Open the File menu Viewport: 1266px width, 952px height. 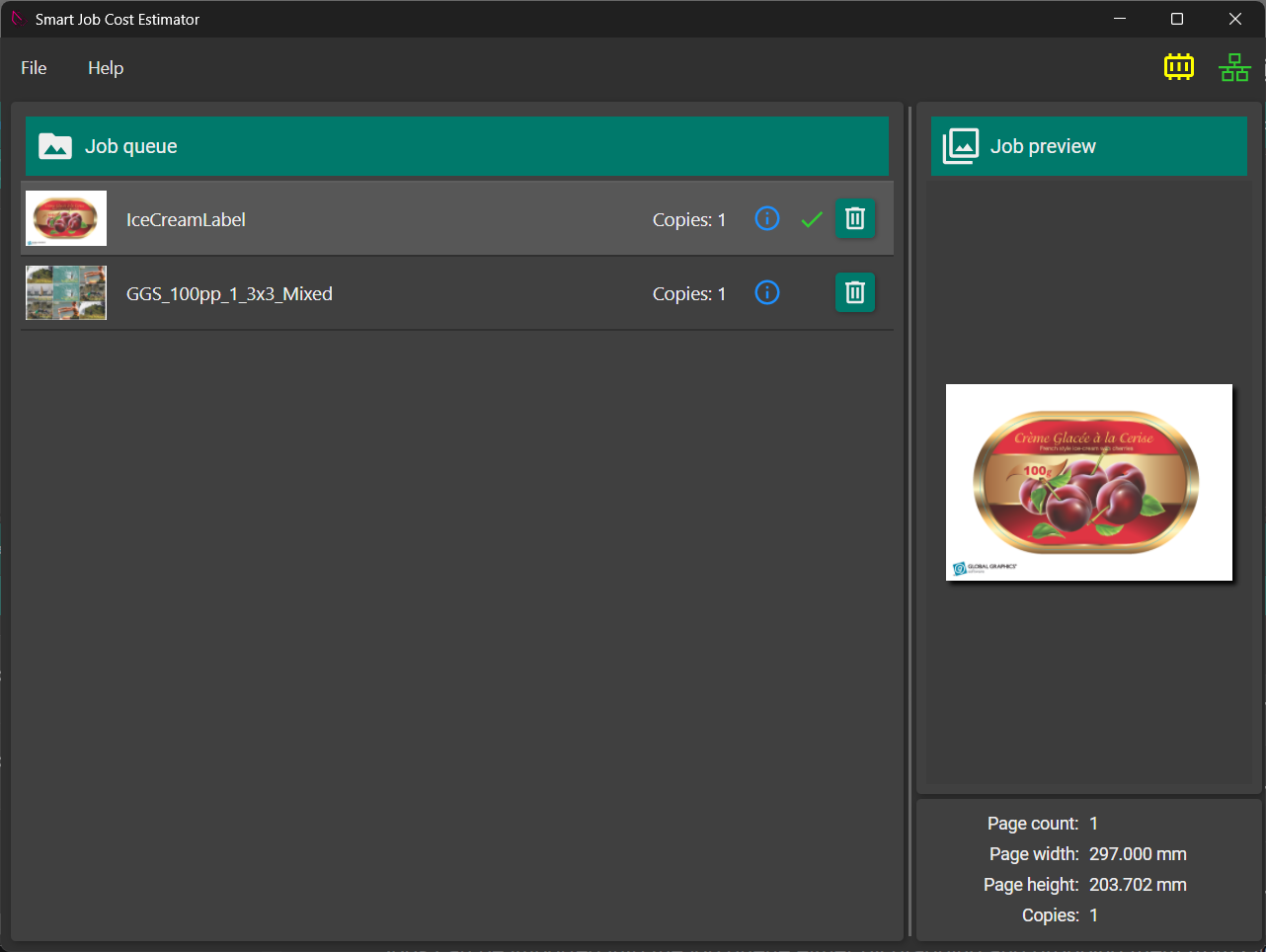click(x=34, y=68)
